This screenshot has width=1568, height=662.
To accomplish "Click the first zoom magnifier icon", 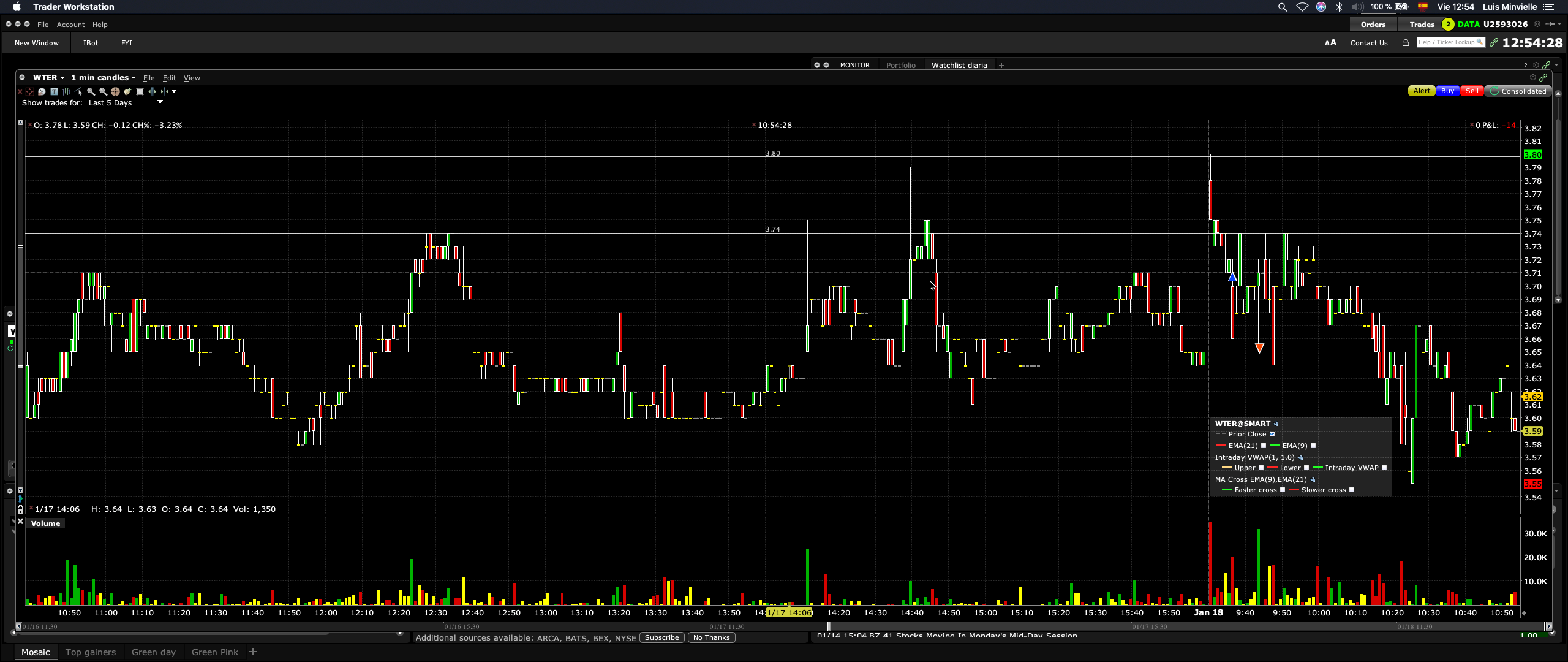I will pos(91,92).
